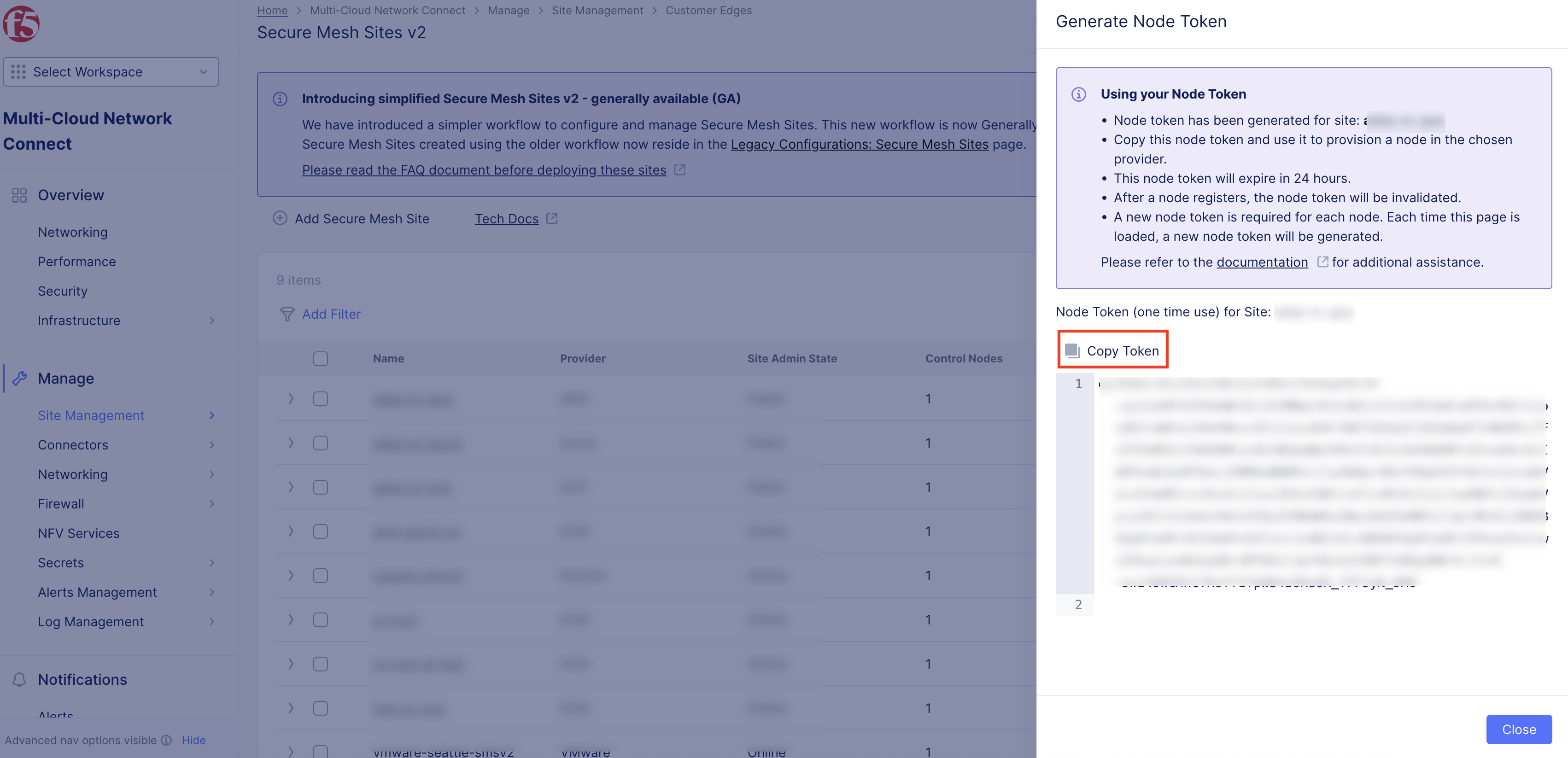Expand the Secrets submenu
This screenshot has height=758, width=1568.
[212, 563]
